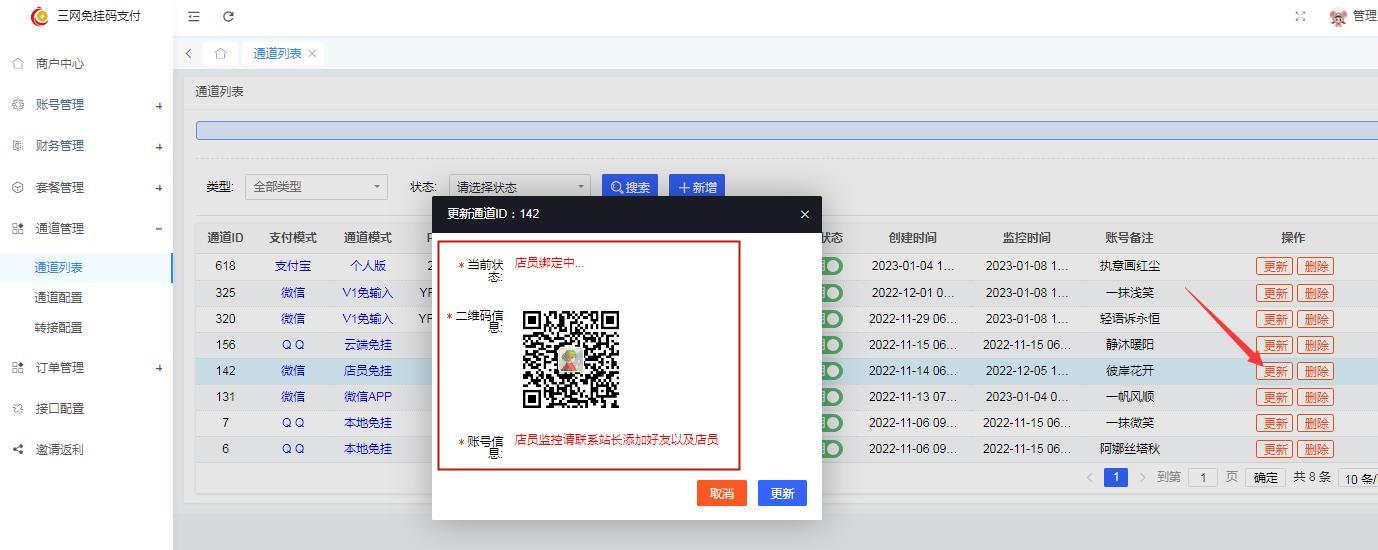The height and width of the screenshot is (550, 1378).
Task: Click the 通道ID column header
Action: (x=225, y=238)
